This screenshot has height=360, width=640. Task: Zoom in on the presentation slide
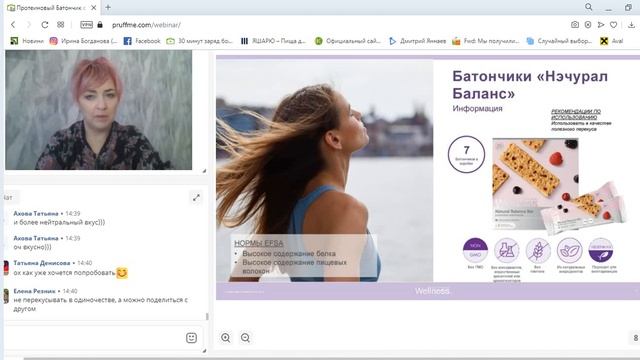click(x=226, y=338)
